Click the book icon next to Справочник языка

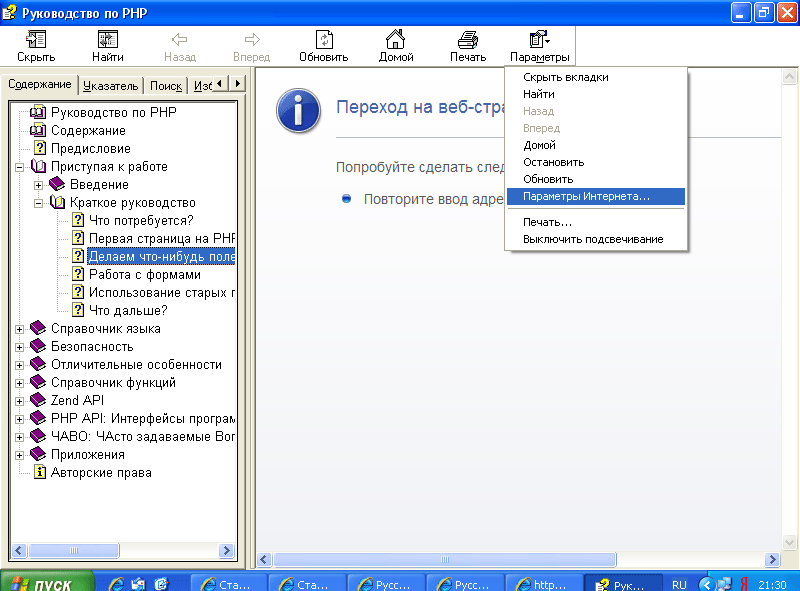38,328
